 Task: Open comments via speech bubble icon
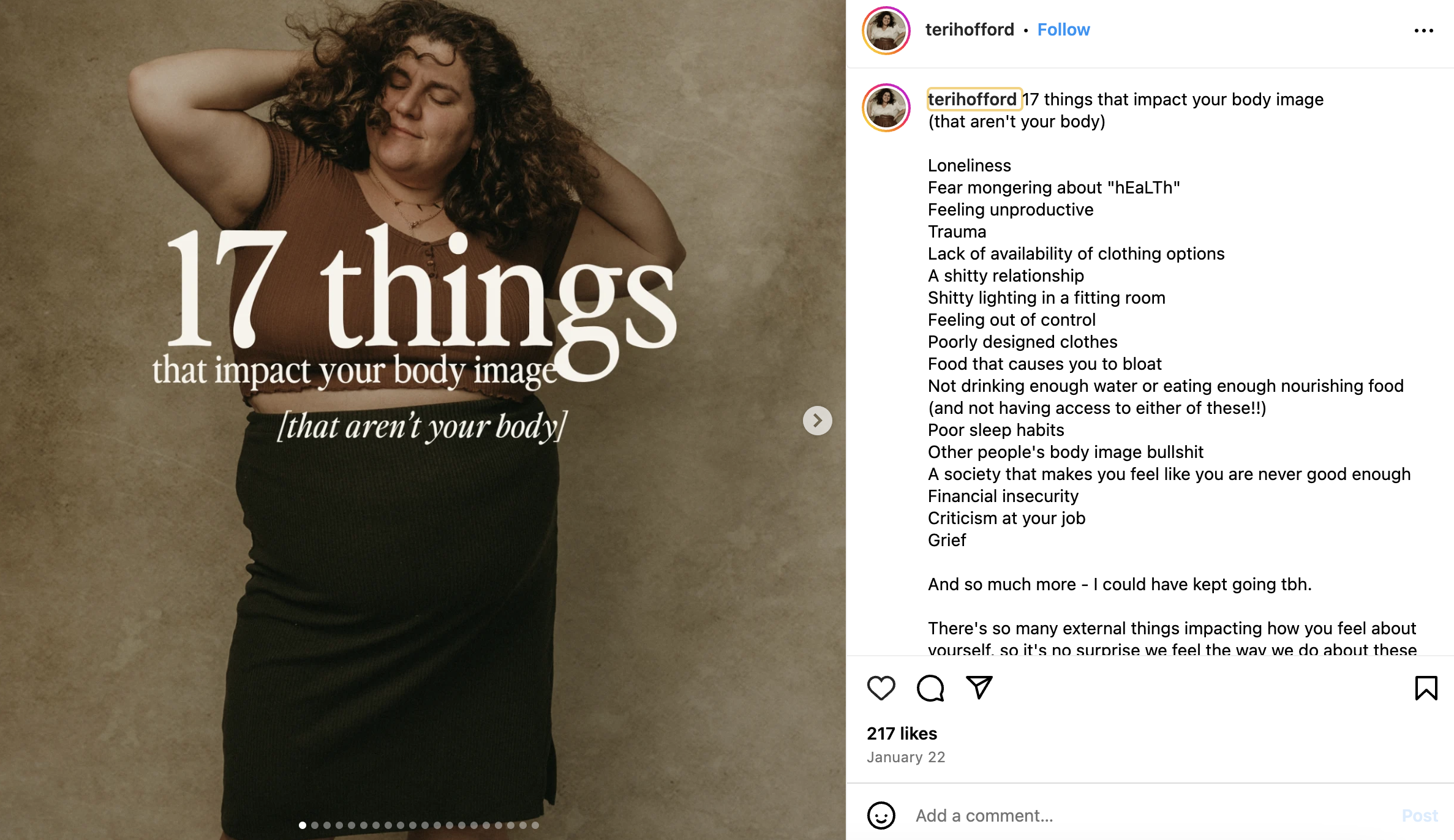click(930, 688)
